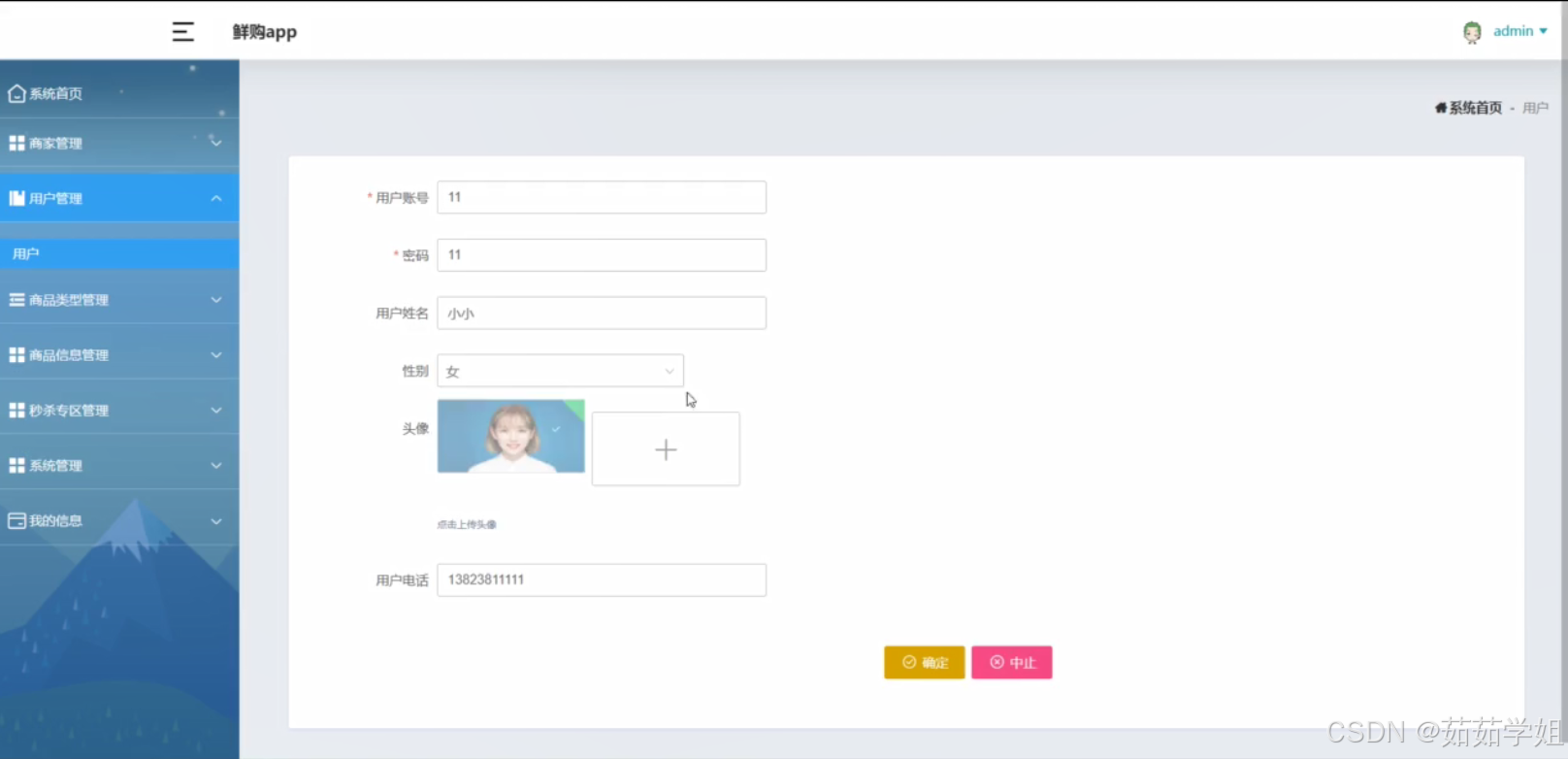Screen dimensions: 1568x759
Task: Select 系统管理 menu item
Action: (119, 466)
